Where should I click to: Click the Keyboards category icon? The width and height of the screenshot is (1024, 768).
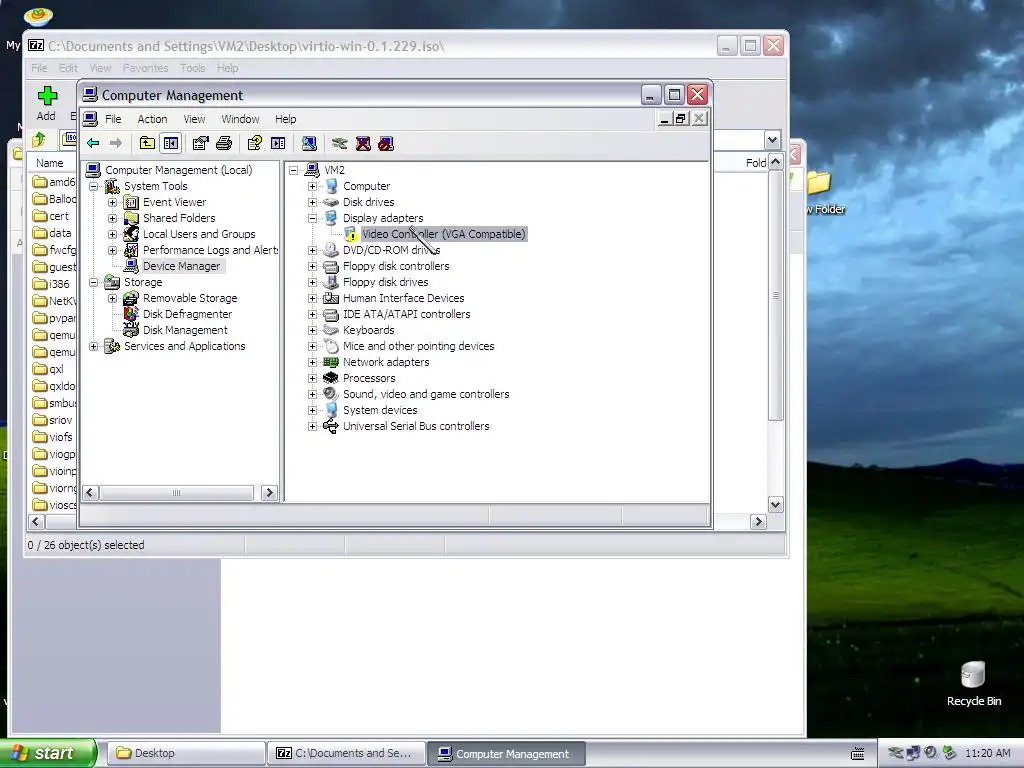(331, 330)
